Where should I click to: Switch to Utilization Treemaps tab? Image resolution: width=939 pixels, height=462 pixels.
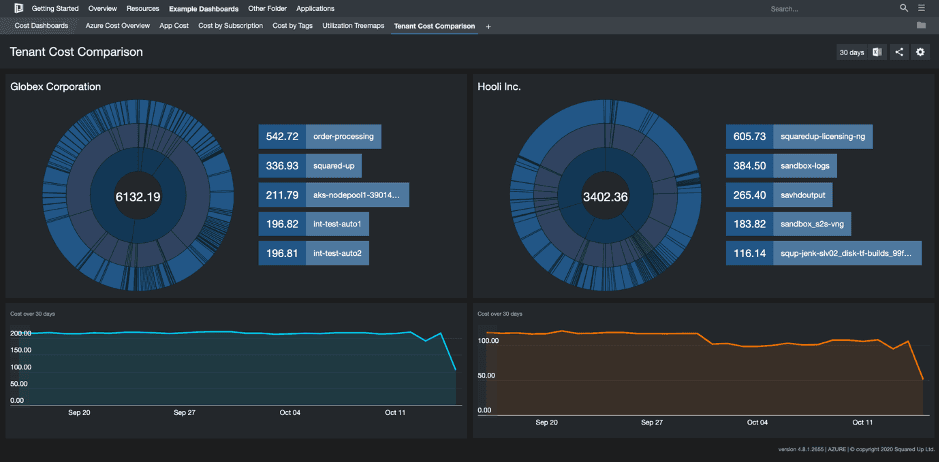pyautogui.click(x=353, y=26)
